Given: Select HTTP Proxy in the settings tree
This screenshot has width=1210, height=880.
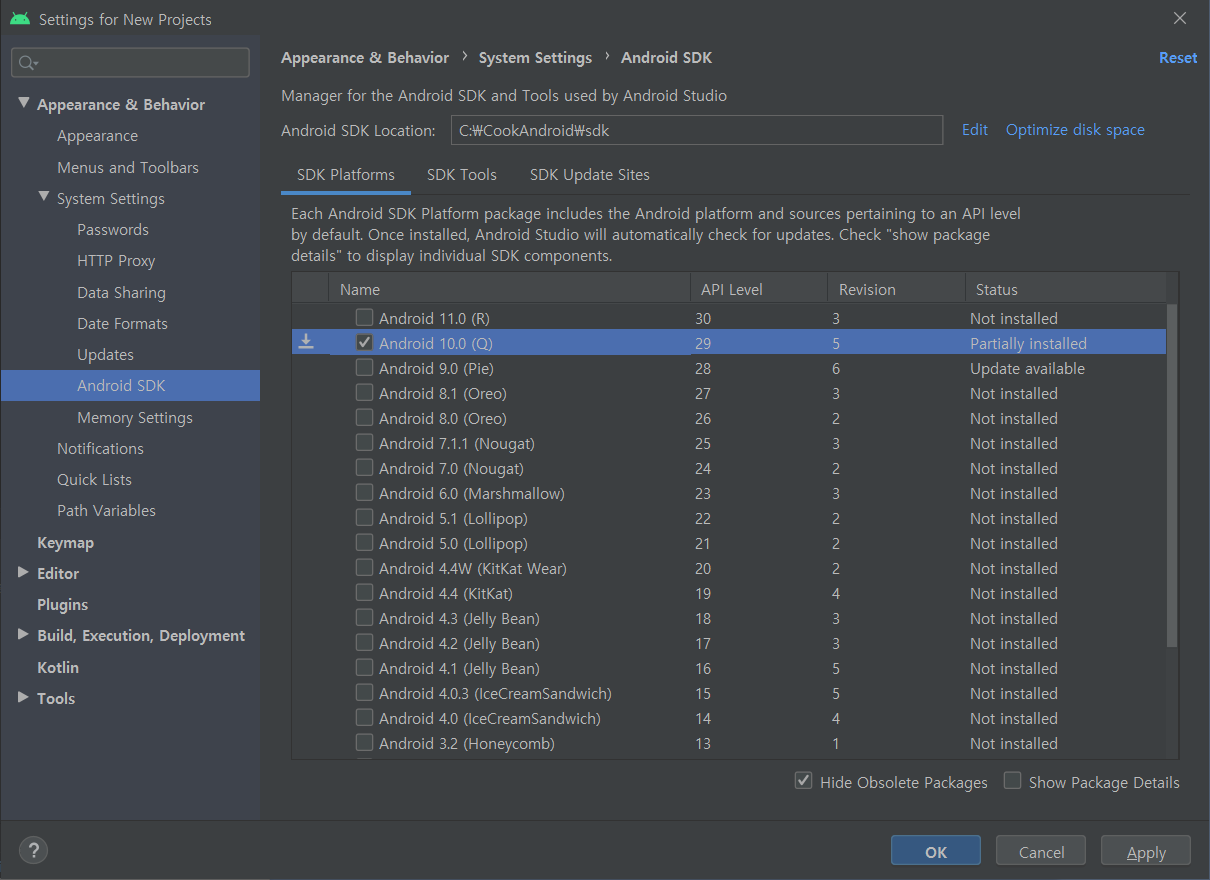Looking at the screenshot, I should tap(116, 261).
